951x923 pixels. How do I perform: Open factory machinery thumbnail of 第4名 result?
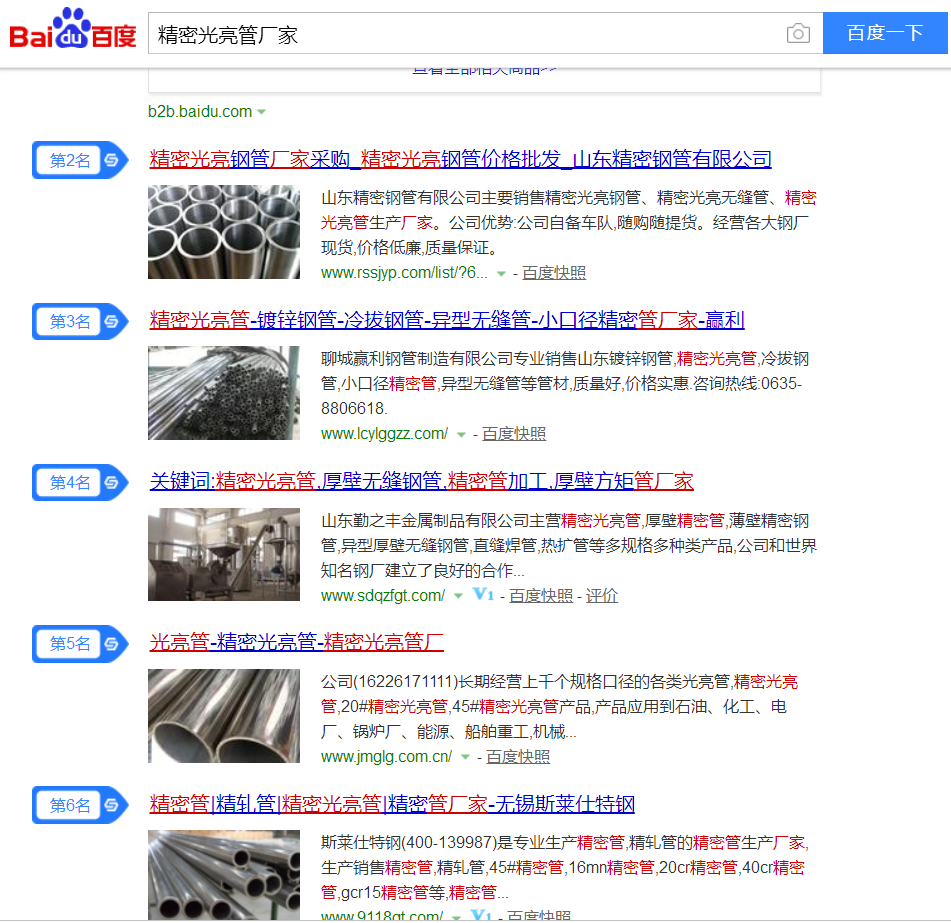[224, 554]
